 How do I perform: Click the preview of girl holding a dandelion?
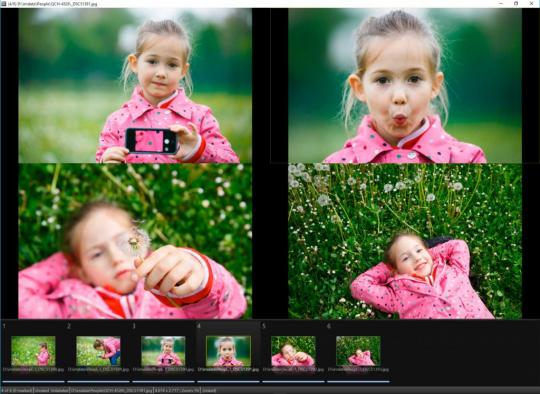pos(135,241)
